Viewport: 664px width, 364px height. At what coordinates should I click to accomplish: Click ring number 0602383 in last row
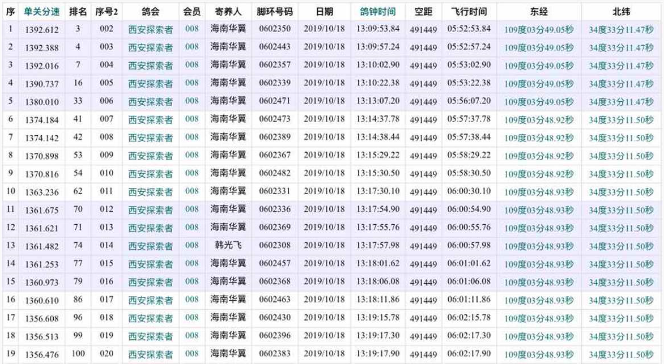[275, 353]
